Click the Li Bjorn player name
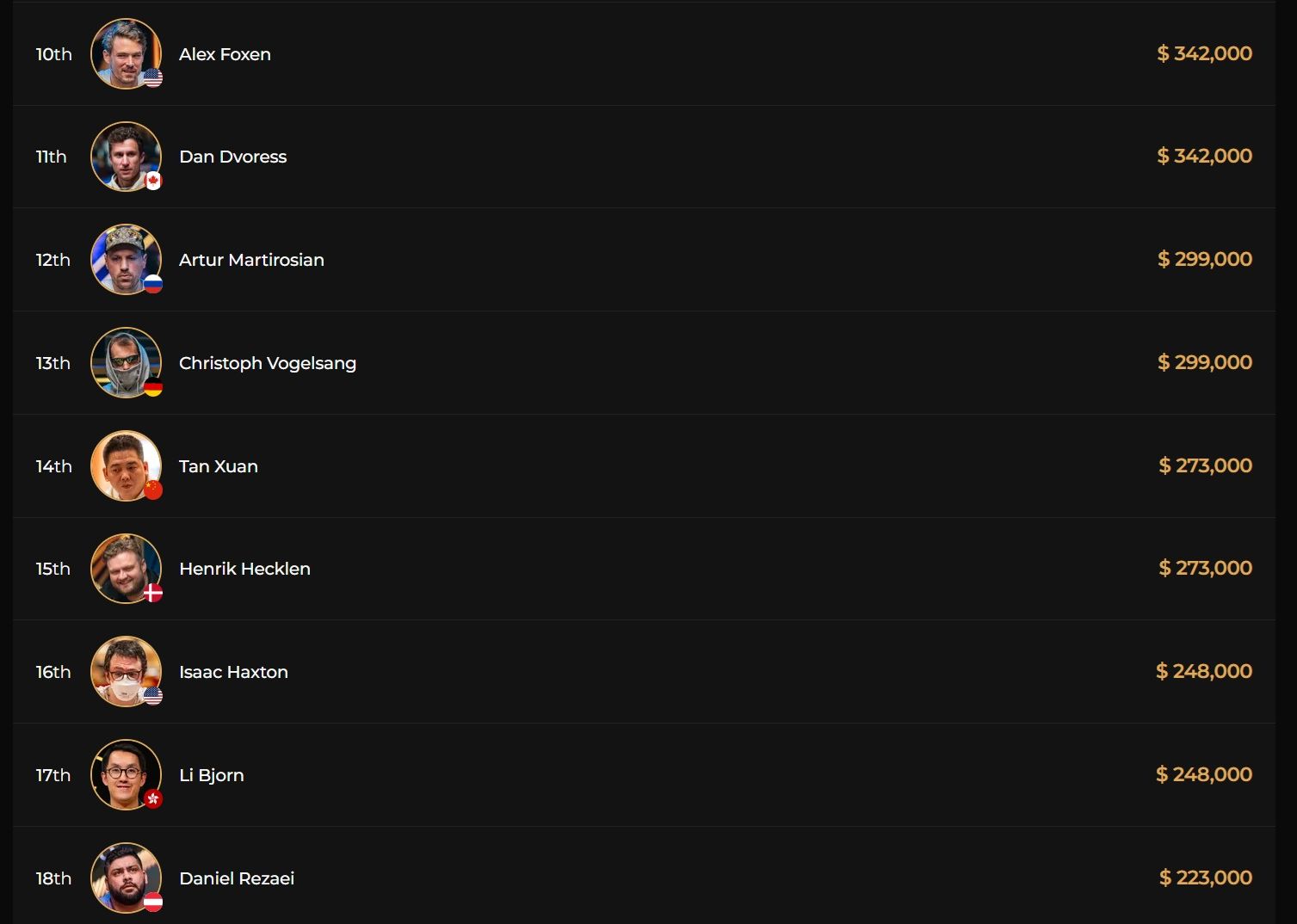The image size is (1297, 924). (x=212, y=775)
